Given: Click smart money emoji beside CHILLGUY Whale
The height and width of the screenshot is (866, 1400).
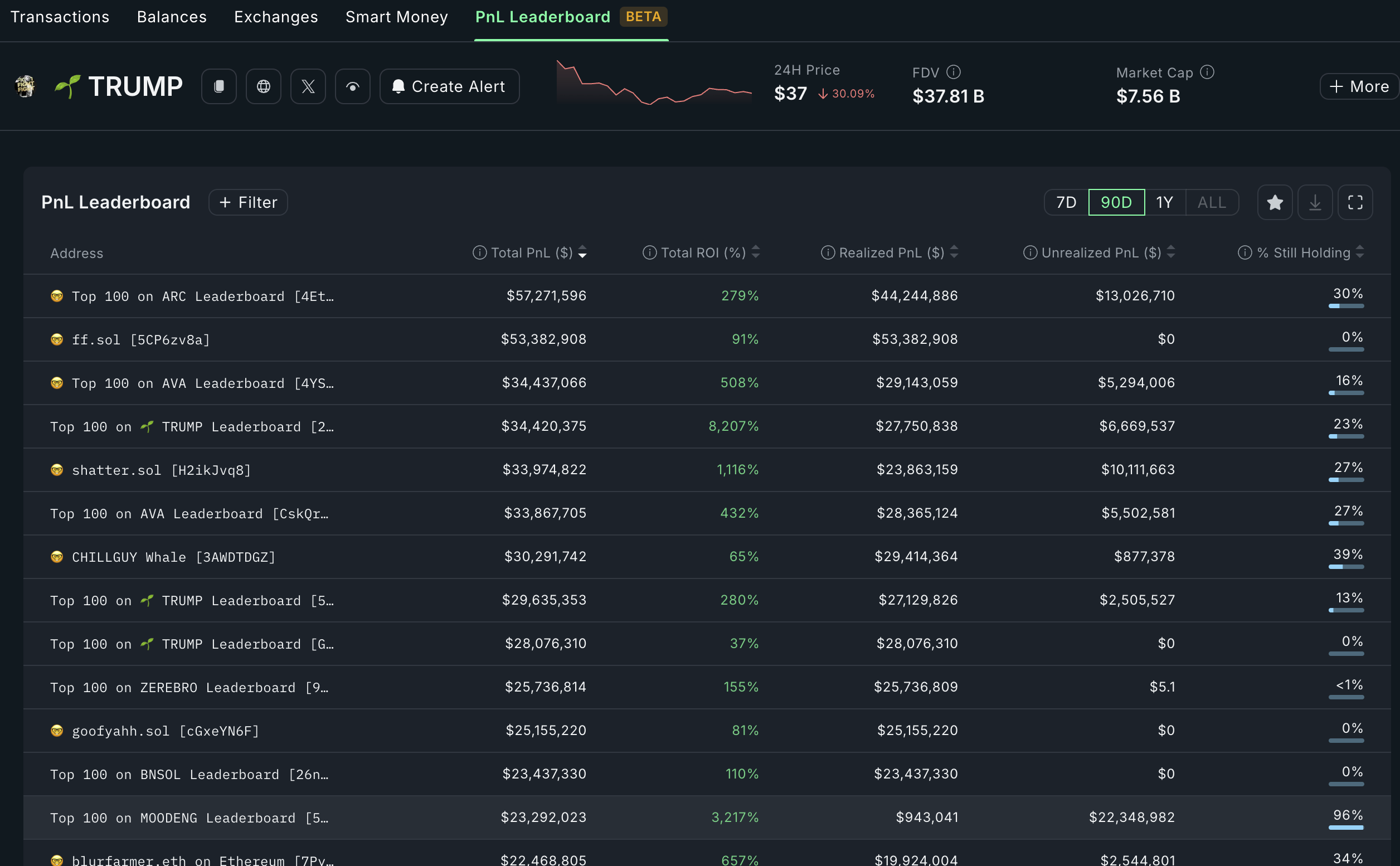Looking at the screenshot, I should point(57,557).
